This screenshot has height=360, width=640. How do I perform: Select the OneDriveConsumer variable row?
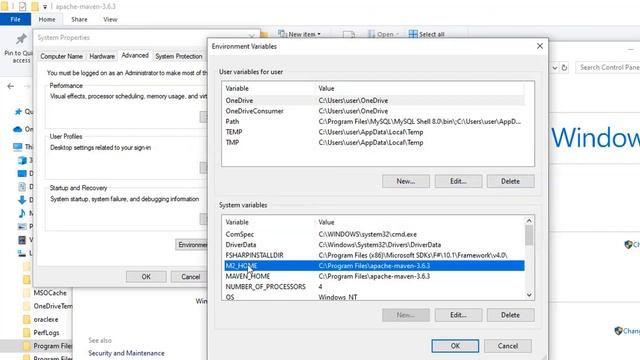coord(374,111)
